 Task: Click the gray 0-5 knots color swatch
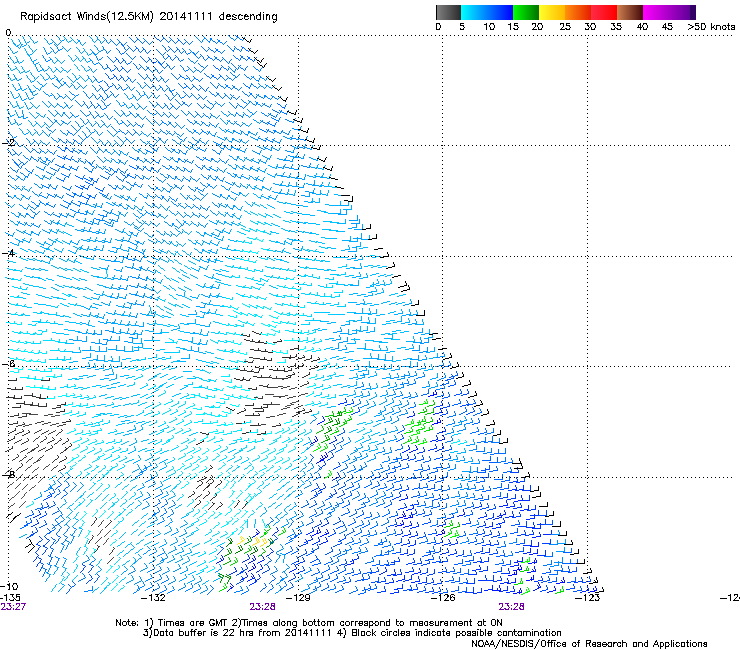tap(448, 12)
